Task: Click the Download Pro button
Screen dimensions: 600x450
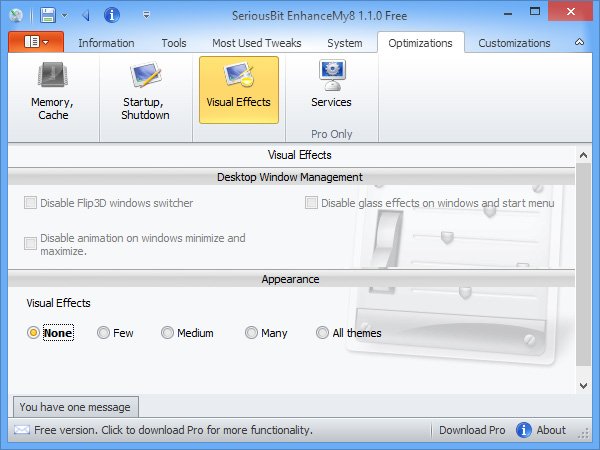Action: click(472, 430)
